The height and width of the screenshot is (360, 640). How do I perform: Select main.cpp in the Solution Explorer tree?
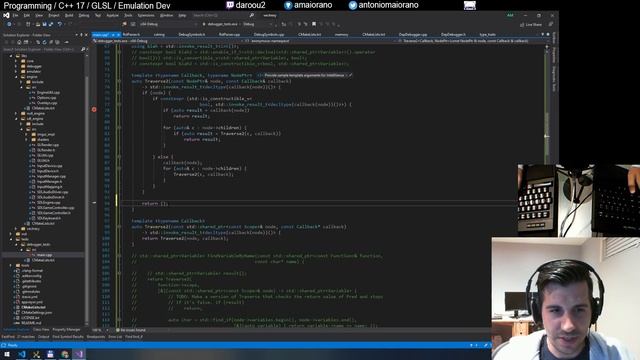(x=44, y=255)
